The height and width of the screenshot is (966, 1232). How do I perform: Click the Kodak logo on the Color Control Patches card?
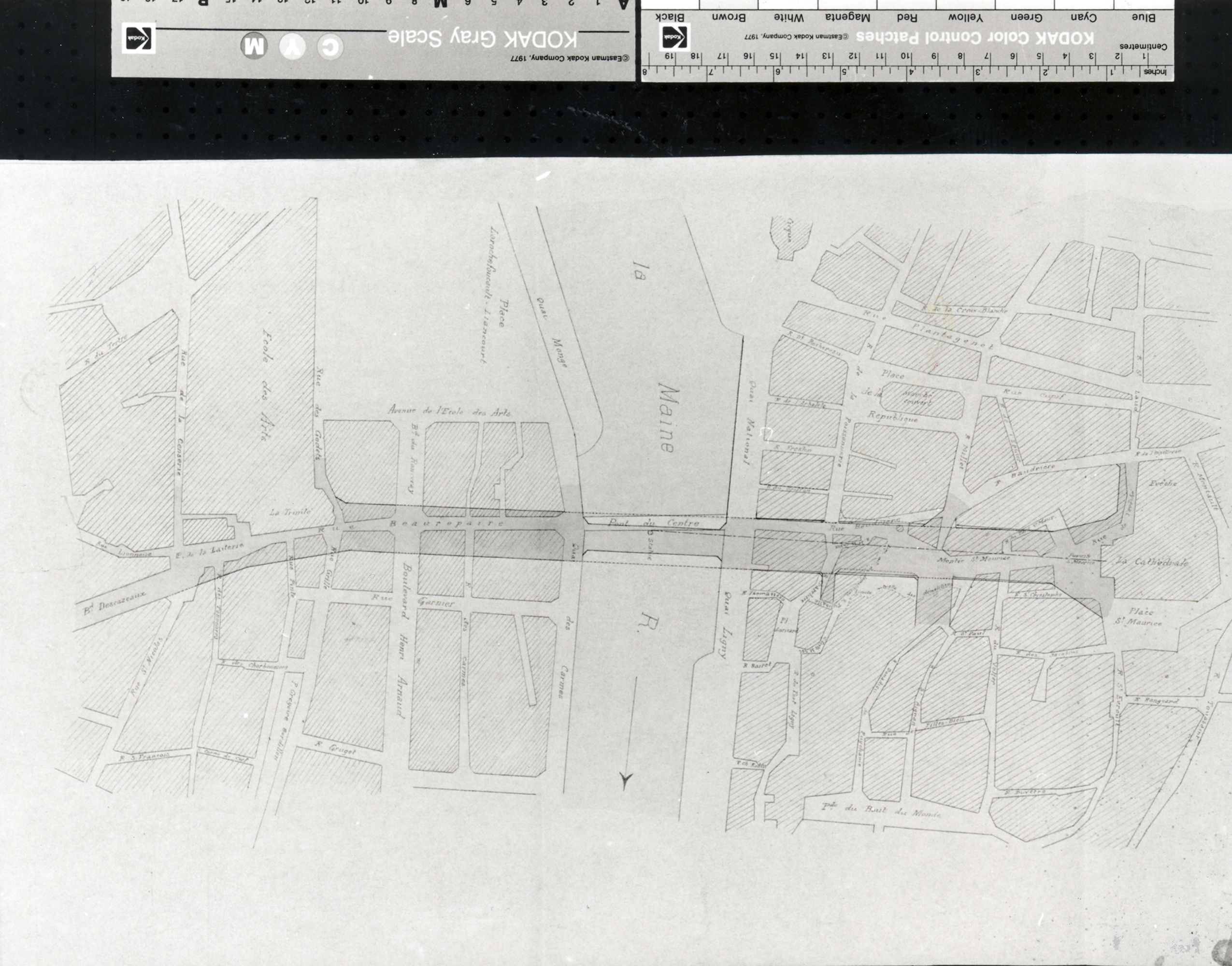click(674, 37)
